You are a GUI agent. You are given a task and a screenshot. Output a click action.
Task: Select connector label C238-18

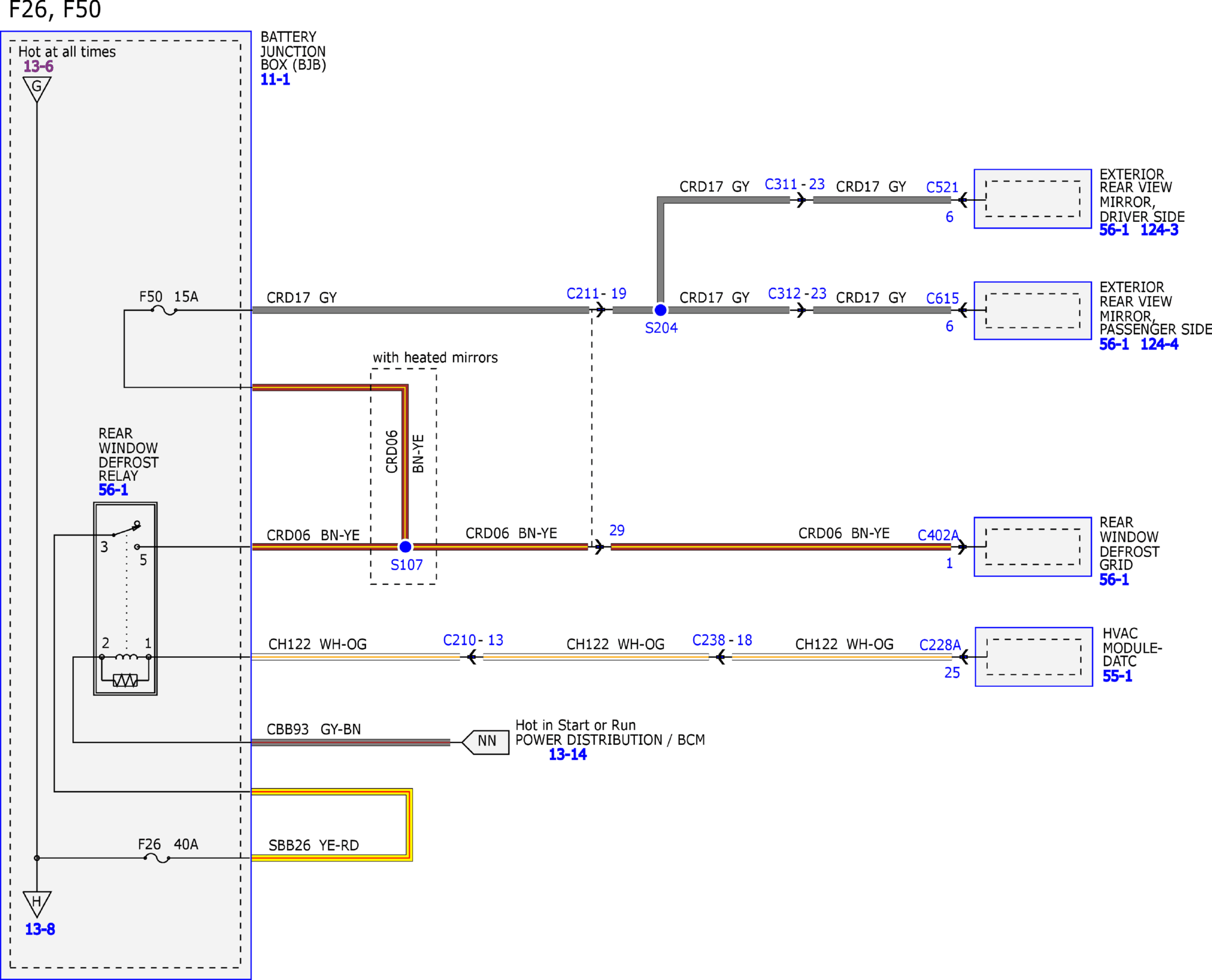722,640
